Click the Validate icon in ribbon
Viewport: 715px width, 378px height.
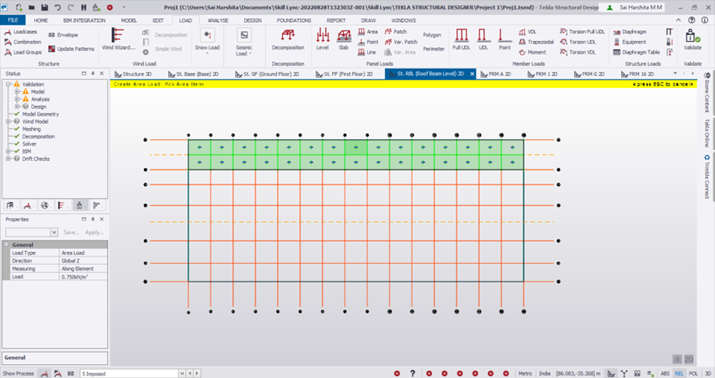(x=692, y=39)
